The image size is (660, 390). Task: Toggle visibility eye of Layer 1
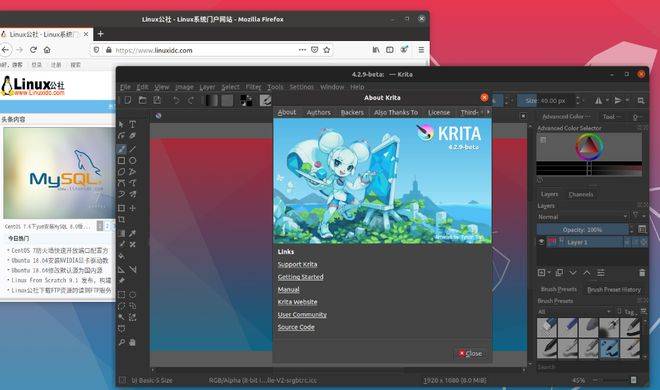tap(541, 242)
